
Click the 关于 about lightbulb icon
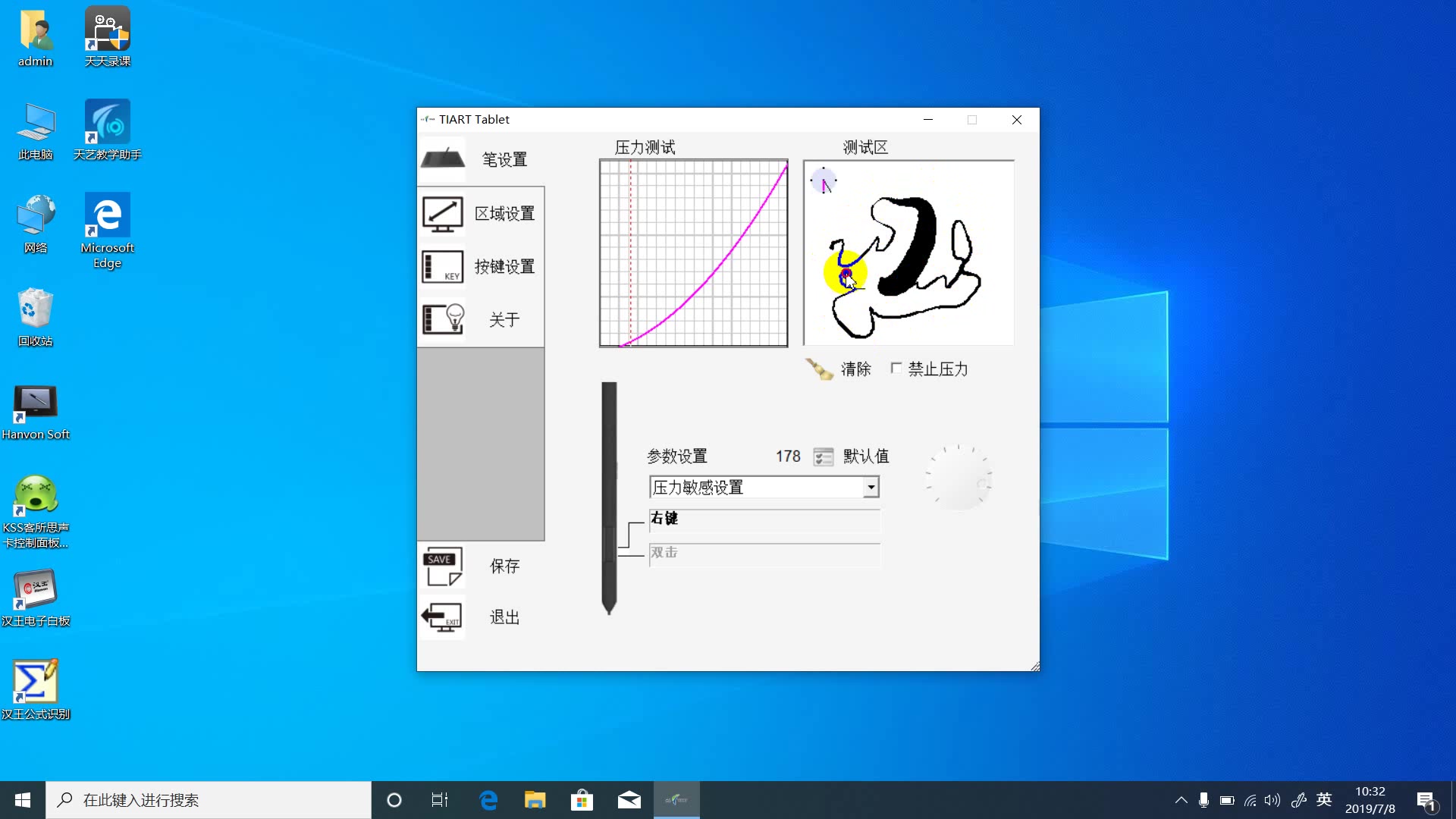point(443,319)
